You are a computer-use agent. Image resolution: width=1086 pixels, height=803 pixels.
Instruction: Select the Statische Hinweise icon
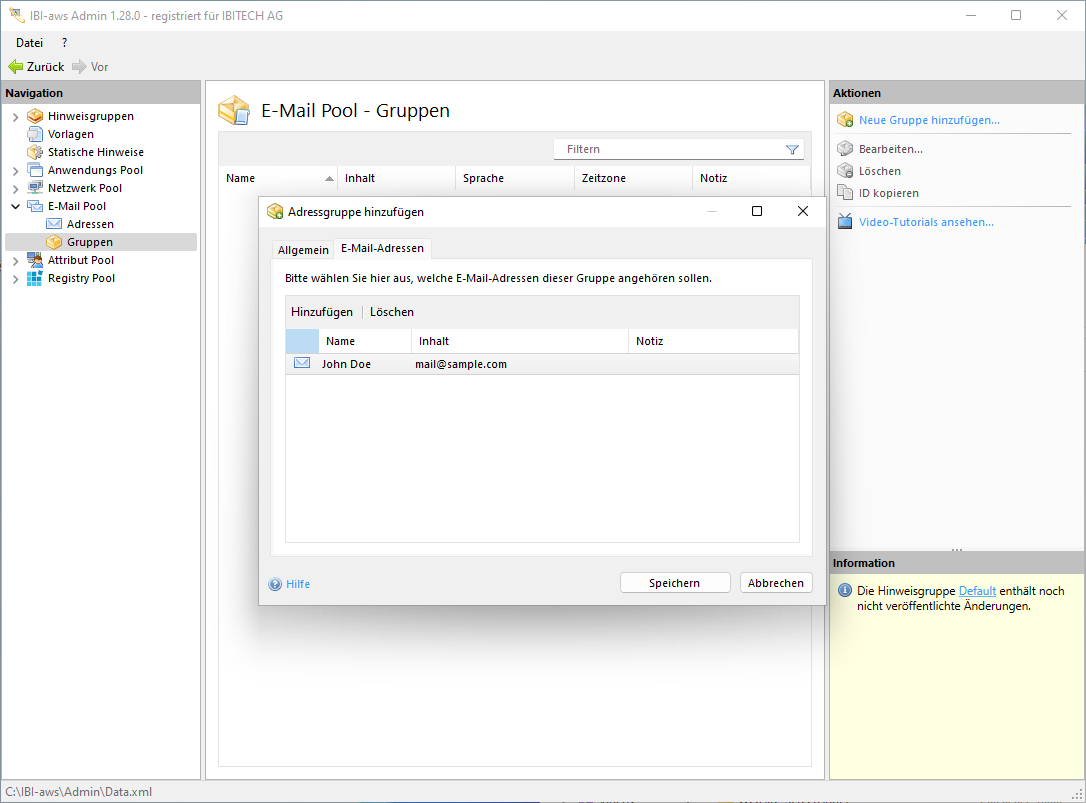[x=35, y=152]
